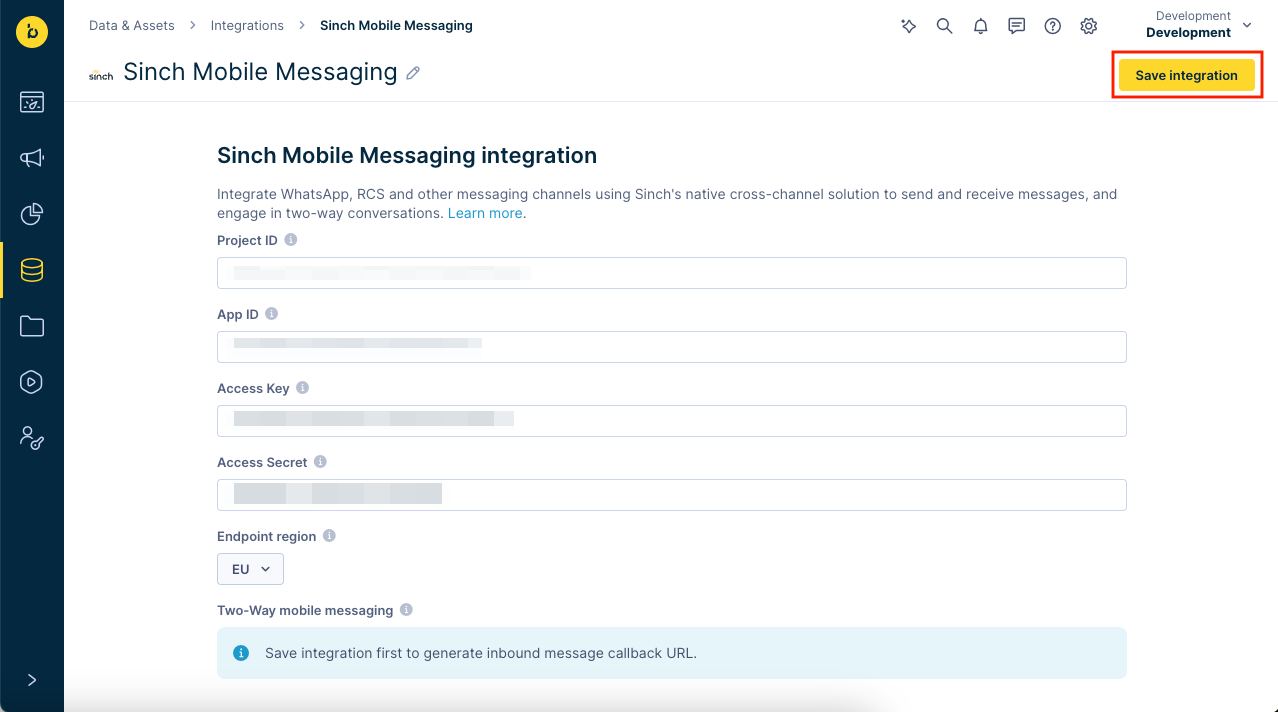Click the Access Secret label text

pos(262,462)
